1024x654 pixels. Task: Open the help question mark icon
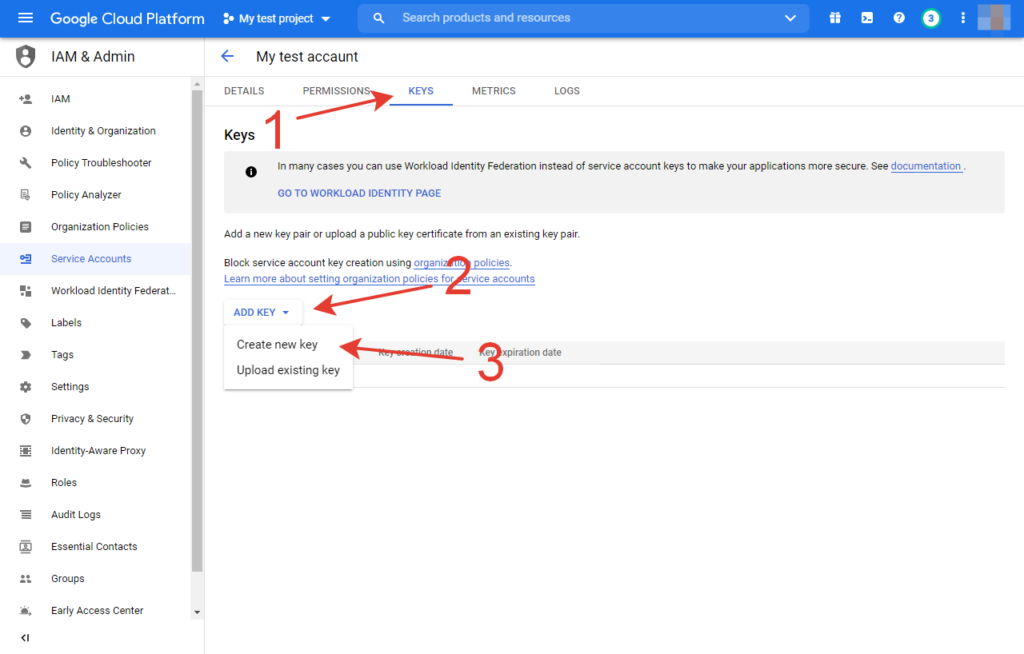click(x=899, y=18)
